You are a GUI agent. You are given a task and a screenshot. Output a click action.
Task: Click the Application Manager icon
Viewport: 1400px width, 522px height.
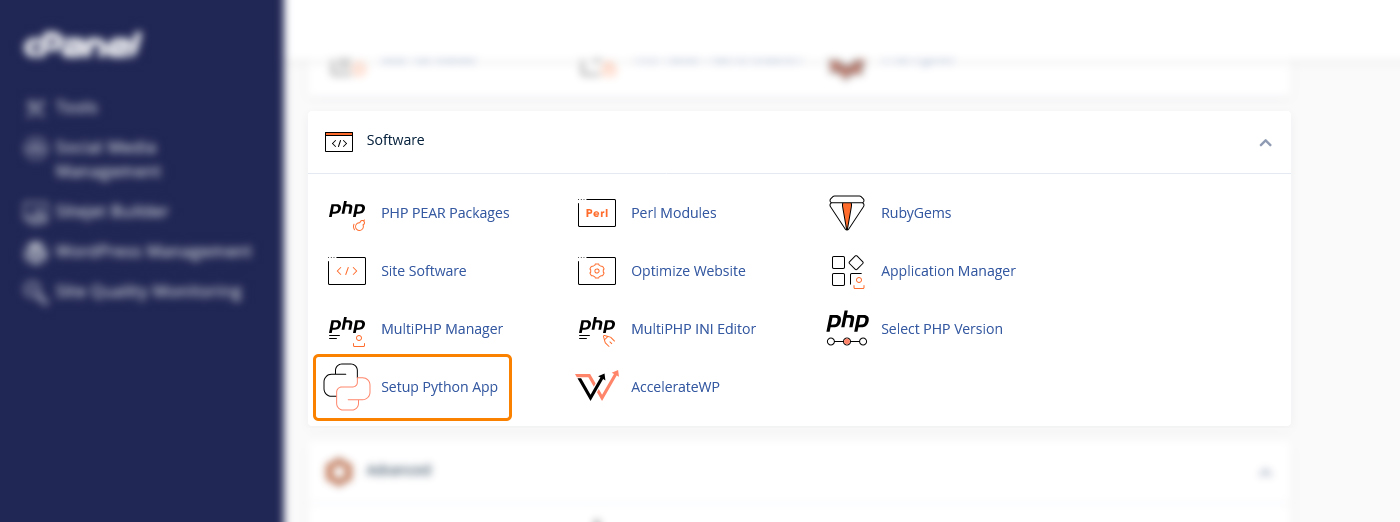coord(847,271)
